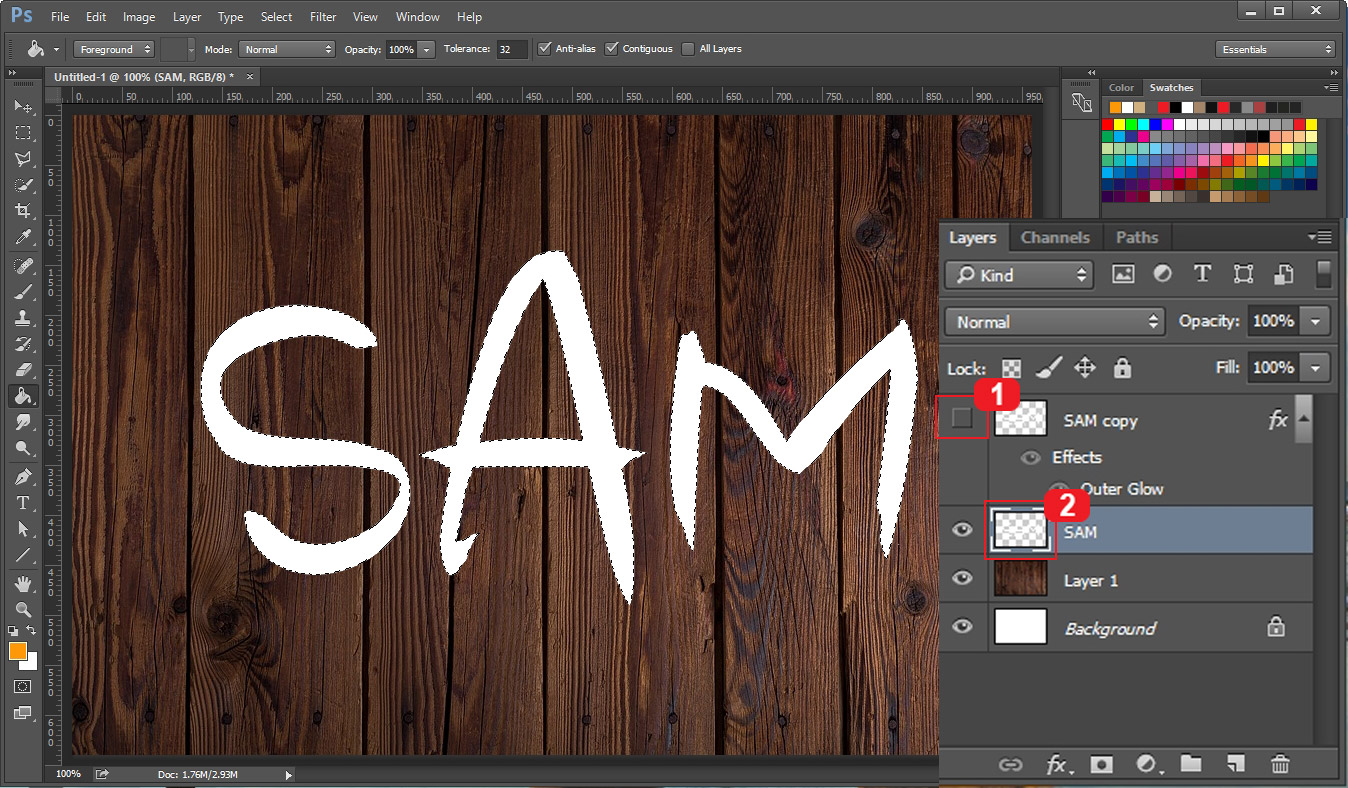This screenshot has width=1348, height=788.
Task: Create a new layer using the new layer icon
Action: pyautogui.click(x=1236, y=764)
